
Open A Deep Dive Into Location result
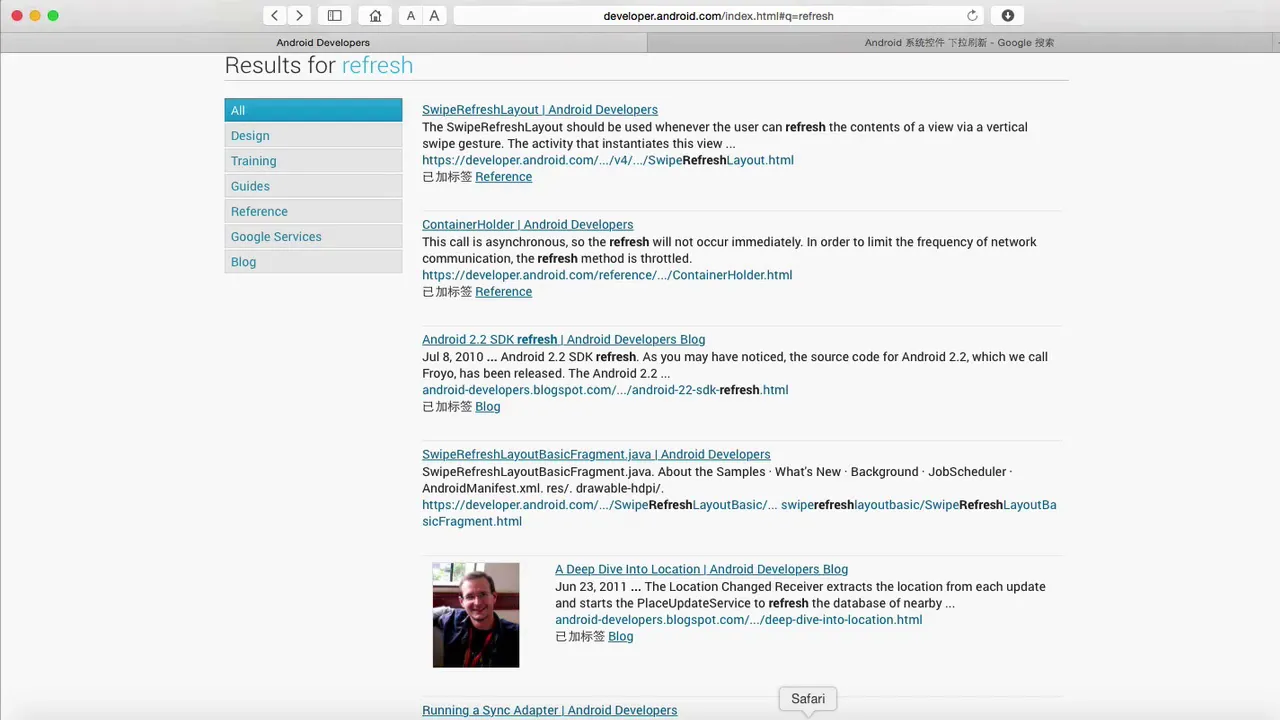[x=701, y=569]
